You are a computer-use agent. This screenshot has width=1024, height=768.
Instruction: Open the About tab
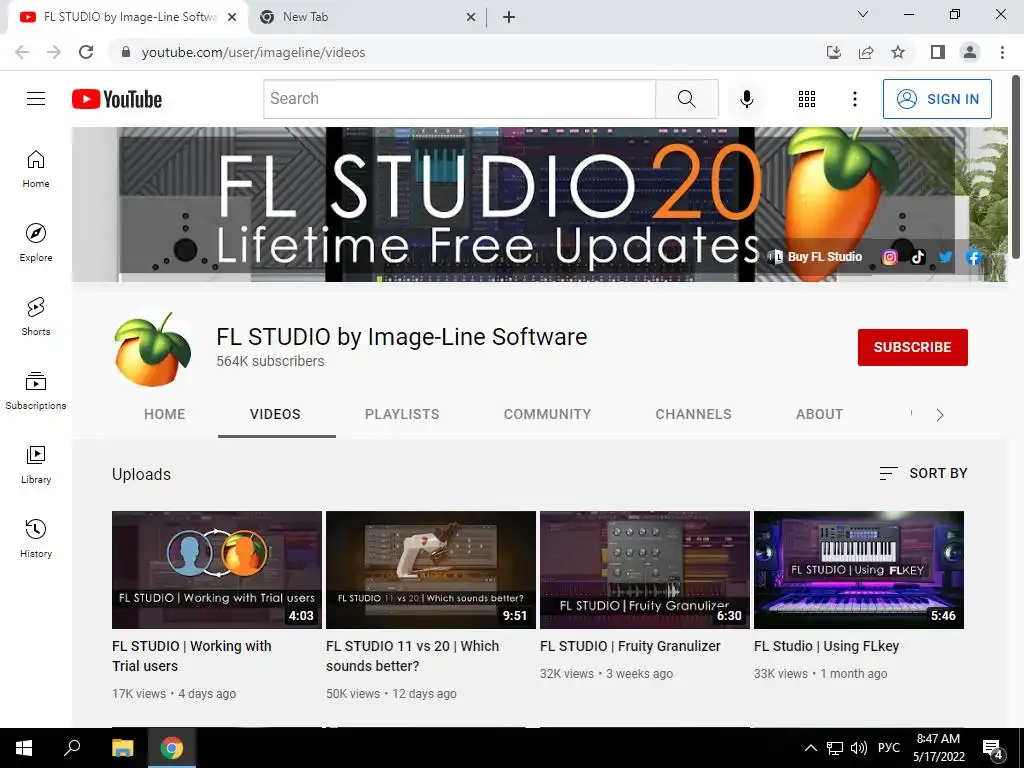[820, 414]
